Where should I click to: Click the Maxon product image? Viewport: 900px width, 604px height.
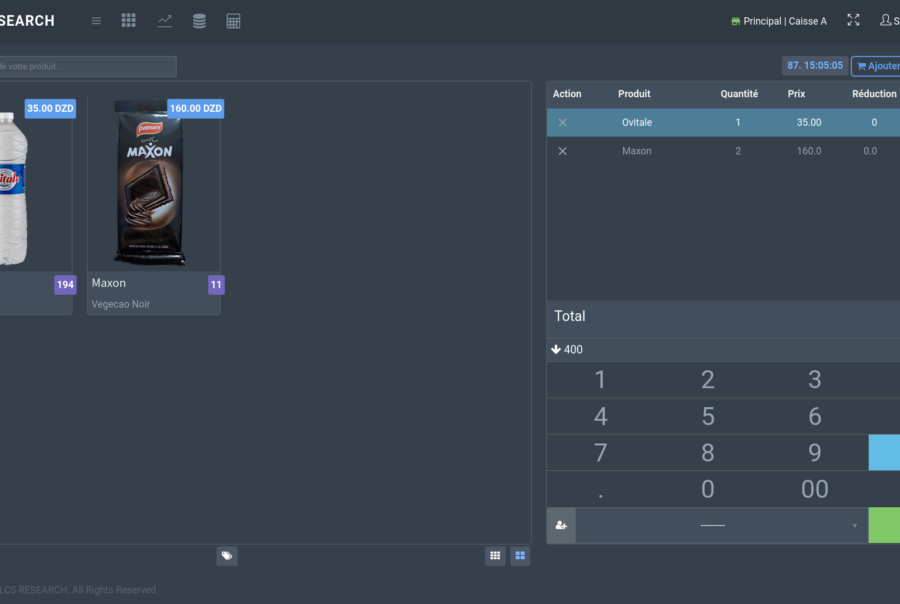click(x=150, y=183)
